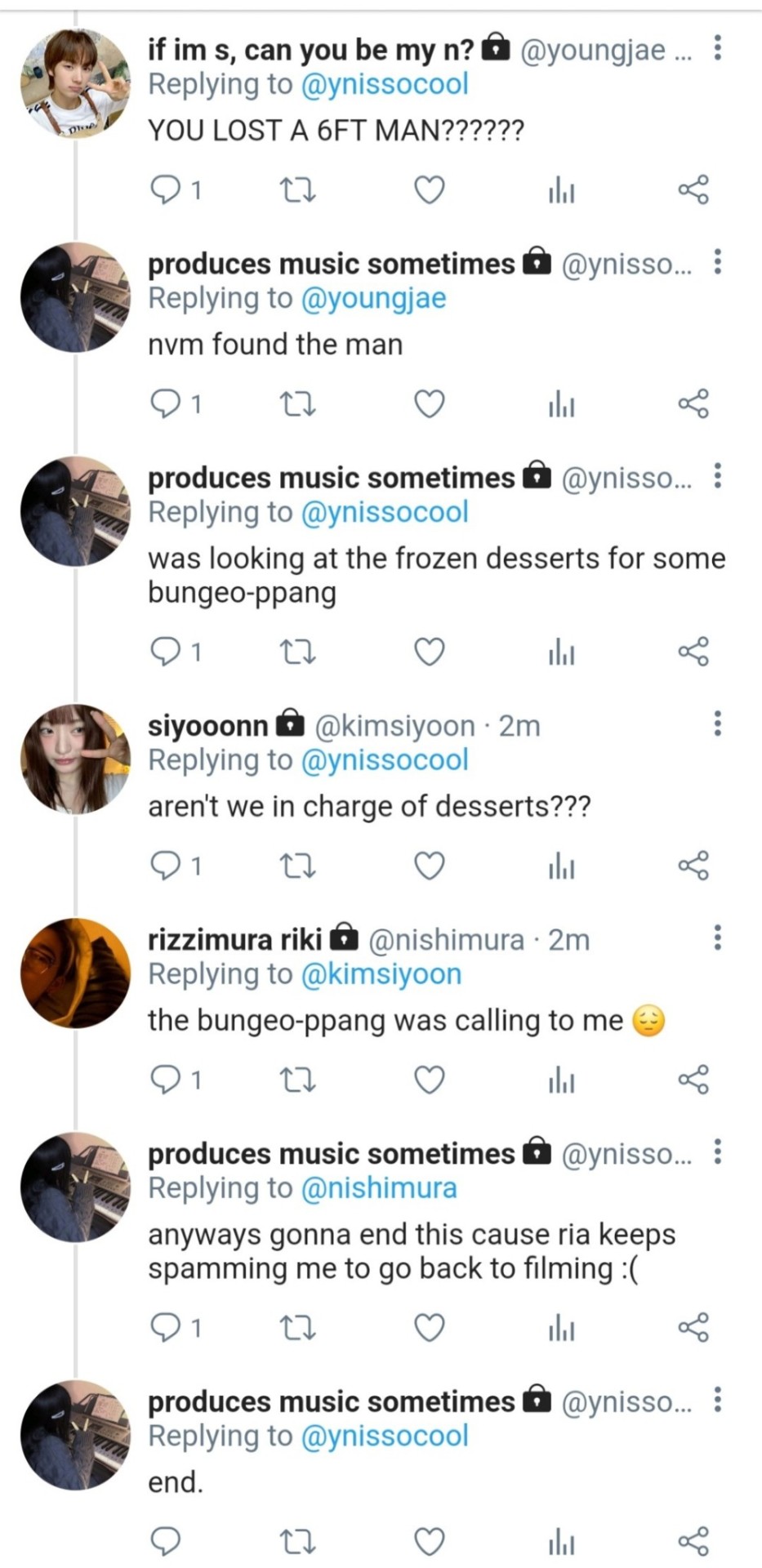
Task: Open the @kimsiyoon mention in riki's reply
Action: tap(381, 974)
